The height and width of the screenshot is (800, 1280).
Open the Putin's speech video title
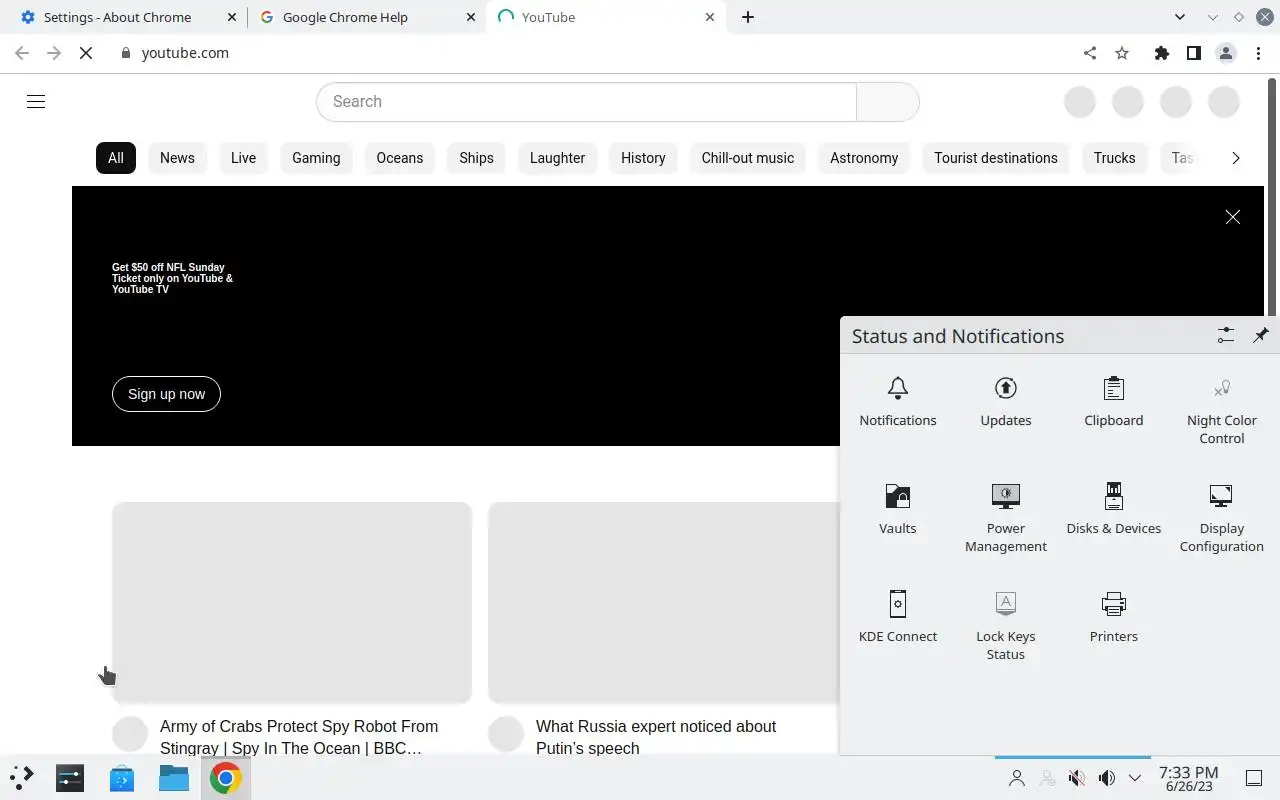click(656, 737)
